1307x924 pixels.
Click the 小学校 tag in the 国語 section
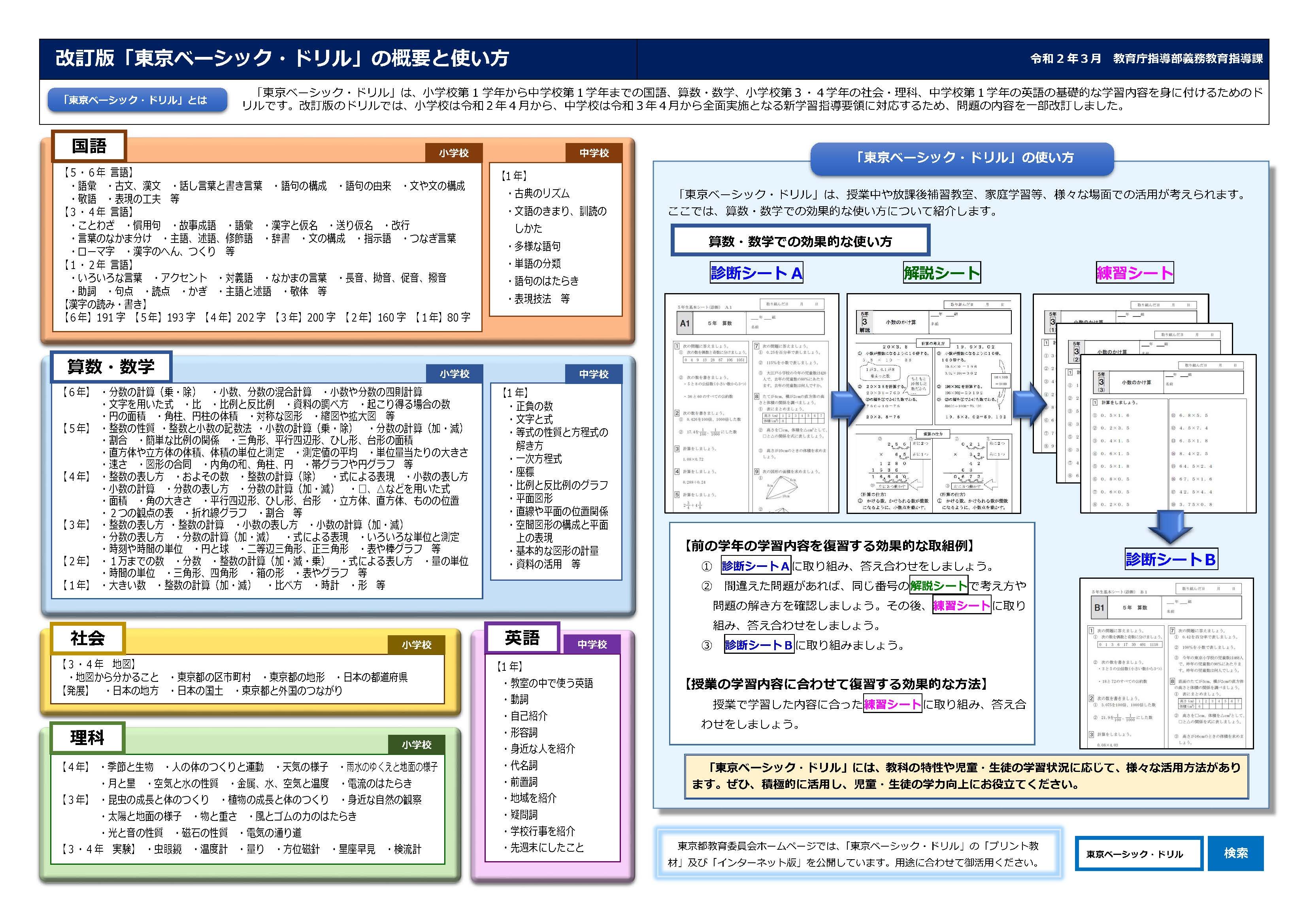tap(454, 153)
